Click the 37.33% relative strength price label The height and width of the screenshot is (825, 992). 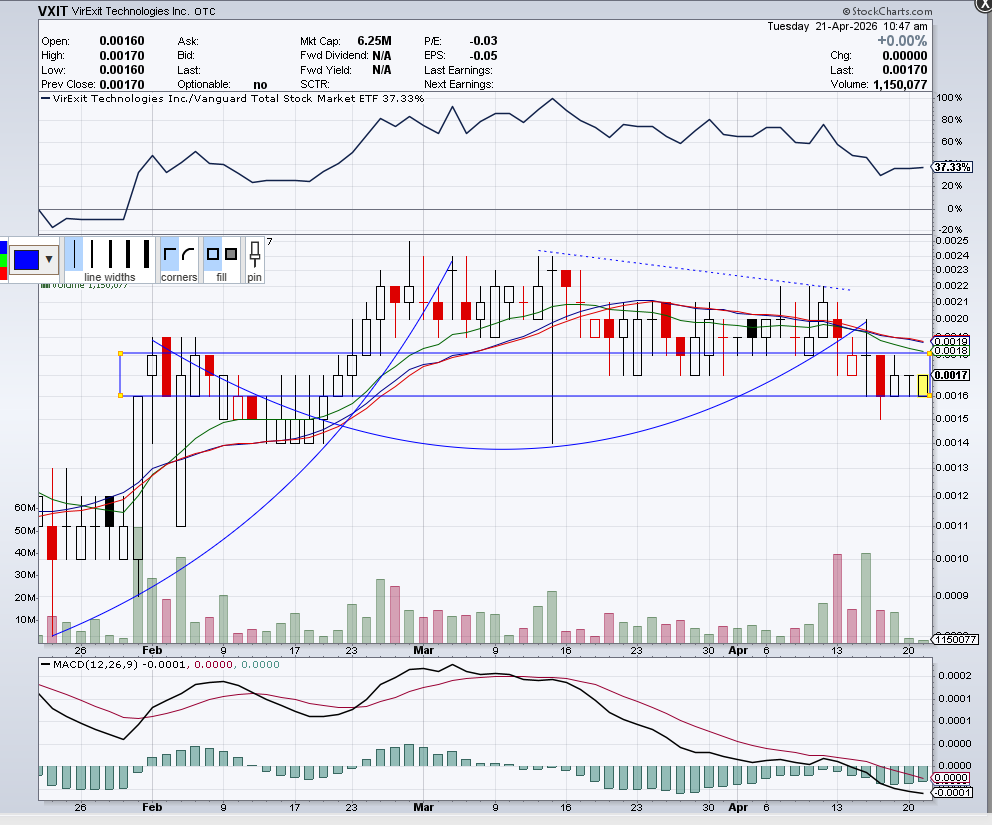pos(953,167)
